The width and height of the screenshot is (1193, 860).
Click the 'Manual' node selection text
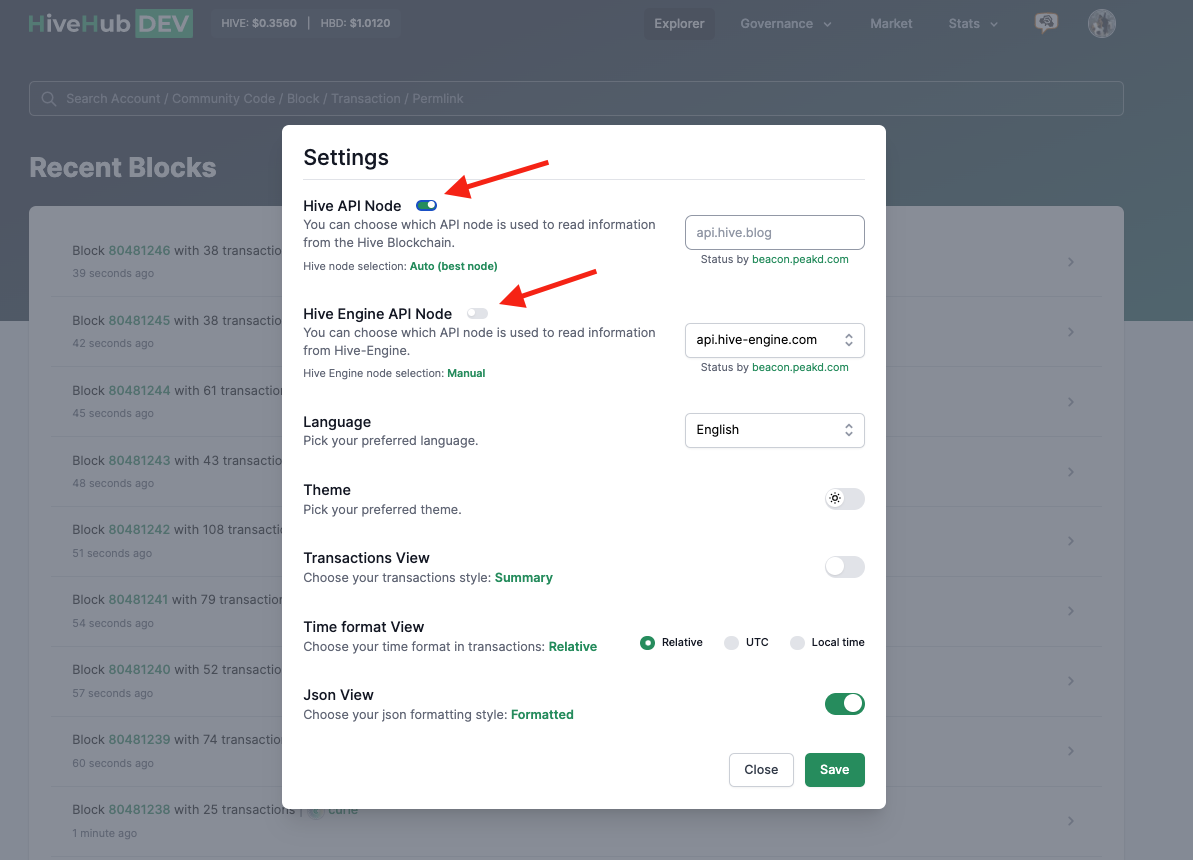click(466, 374)
